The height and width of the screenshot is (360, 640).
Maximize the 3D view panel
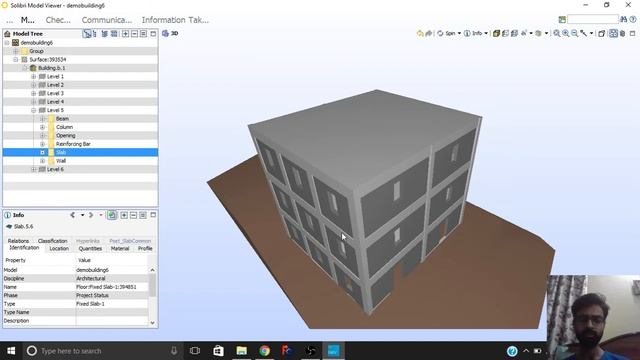[632, 33]
